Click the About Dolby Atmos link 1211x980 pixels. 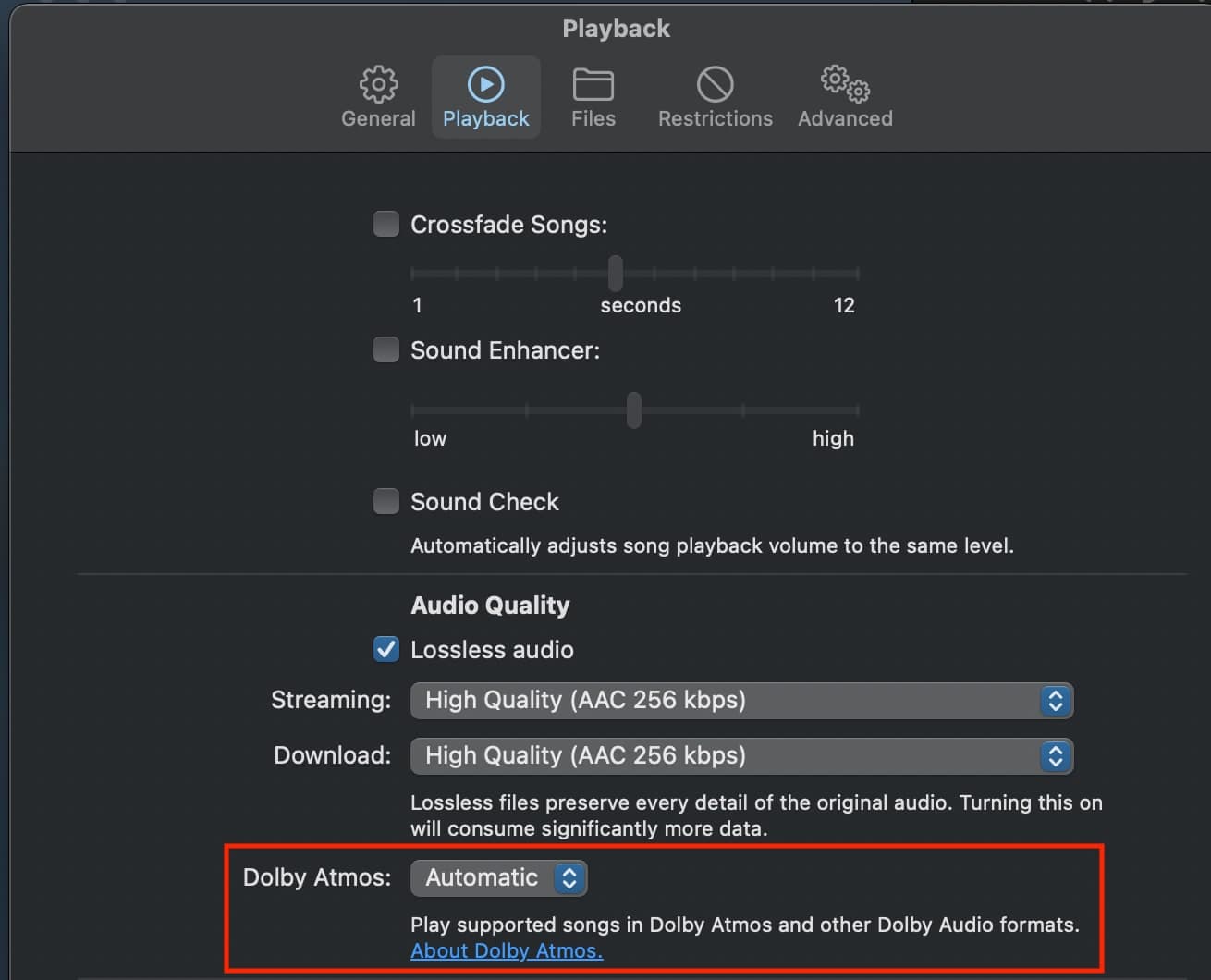(x=507, y=950)
